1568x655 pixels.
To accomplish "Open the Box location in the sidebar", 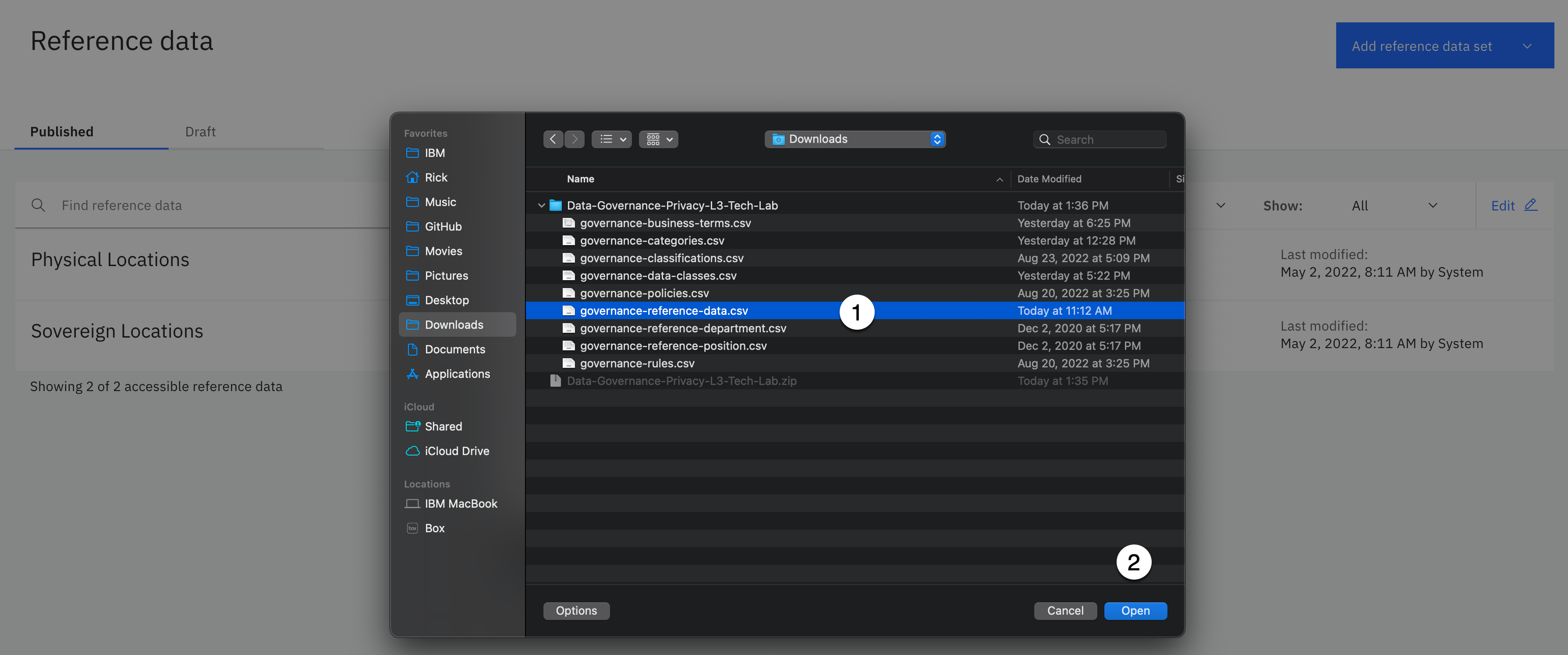I will pos(435,528).
